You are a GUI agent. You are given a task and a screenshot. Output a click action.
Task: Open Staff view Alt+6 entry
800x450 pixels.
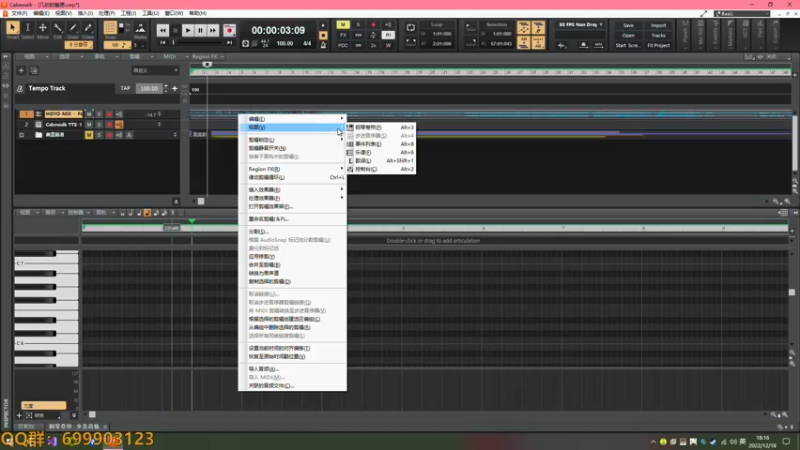380,153
